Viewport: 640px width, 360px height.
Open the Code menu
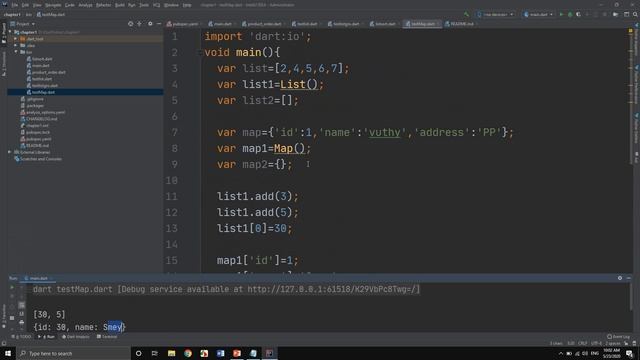point(70,5)
